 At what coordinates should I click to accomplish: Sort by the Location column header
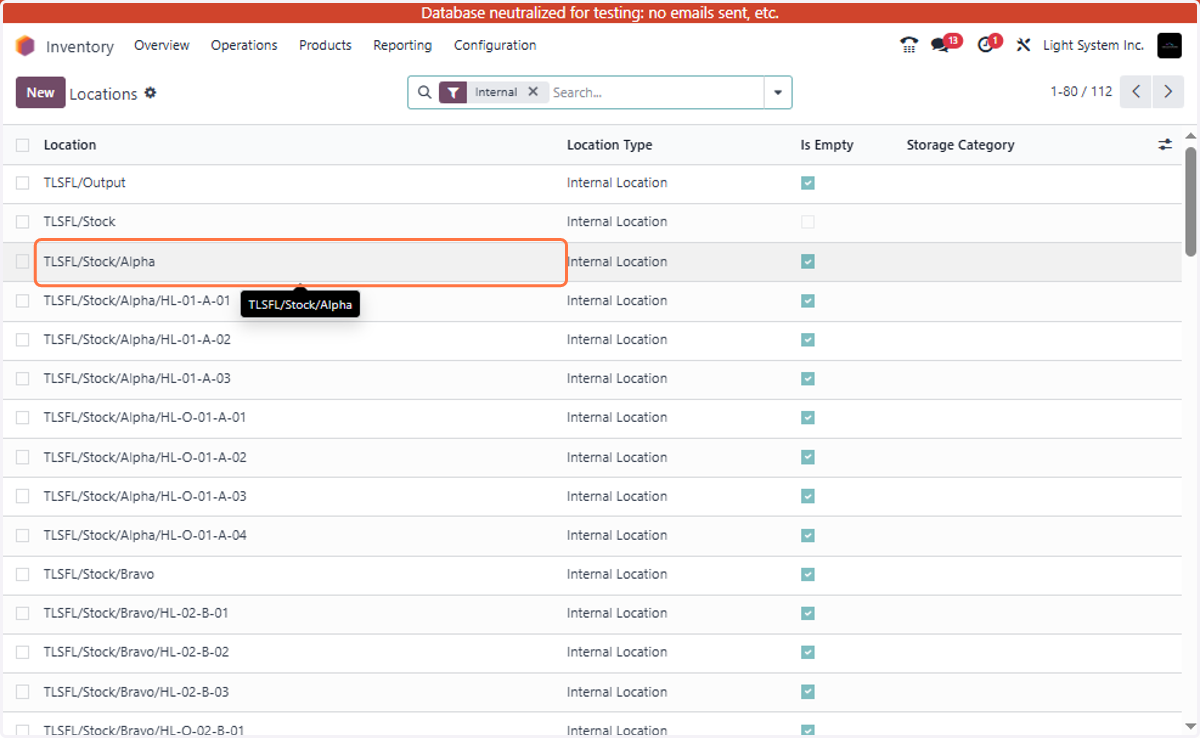(x=70, y=145)
